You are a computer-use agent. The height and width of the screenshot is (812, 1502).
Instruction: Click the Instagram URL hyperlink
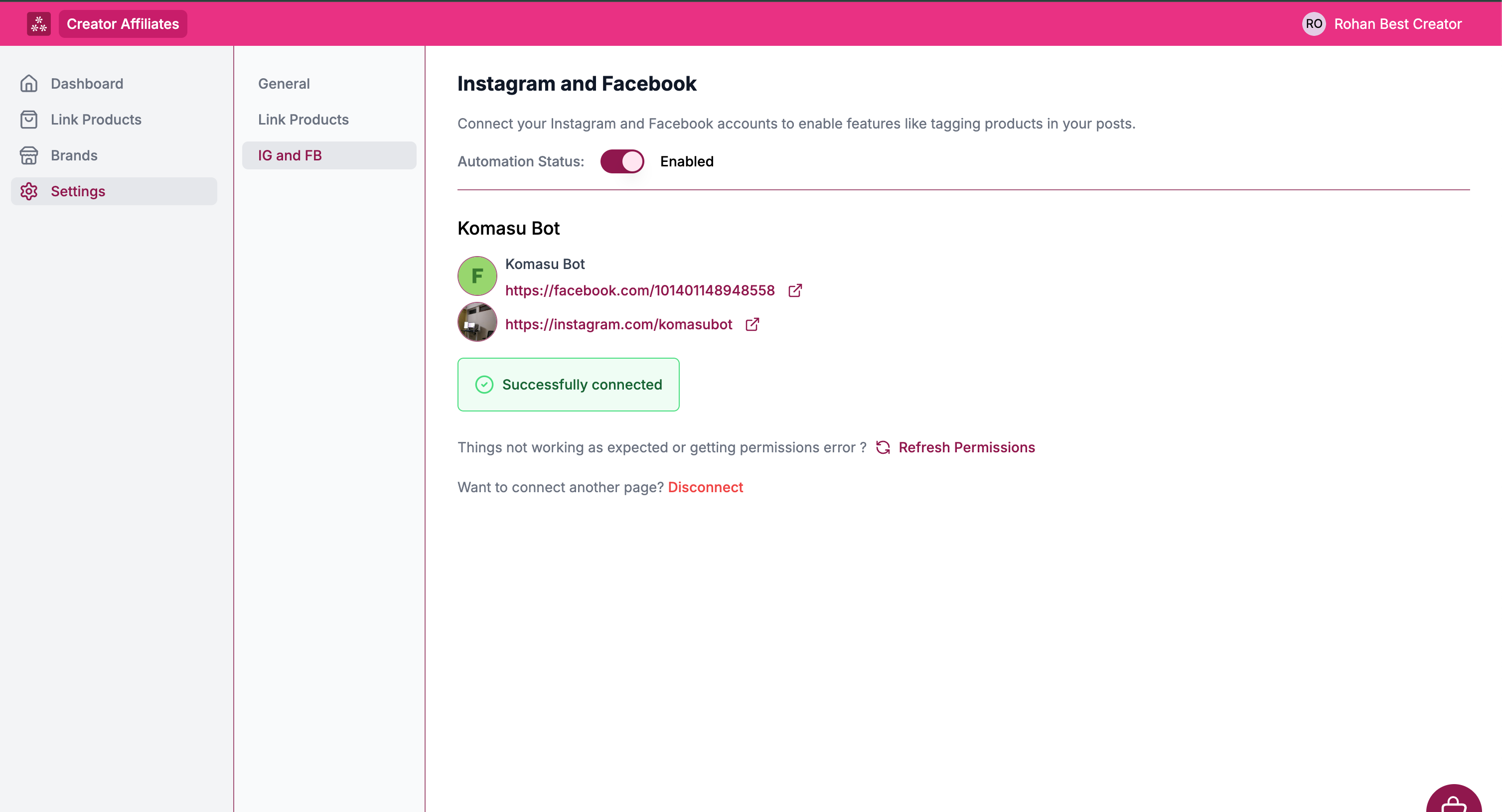point(619,324)
